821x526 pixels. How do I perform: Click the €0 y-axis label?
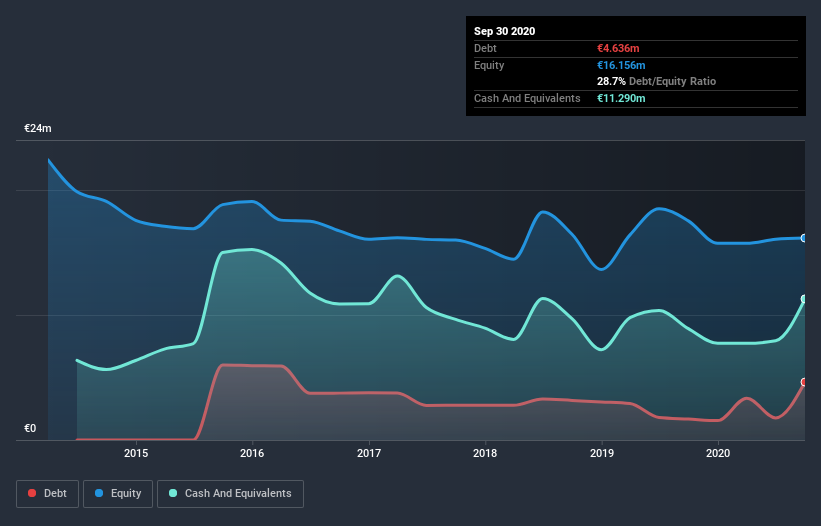pyautogui.click(x=30, y=428)
